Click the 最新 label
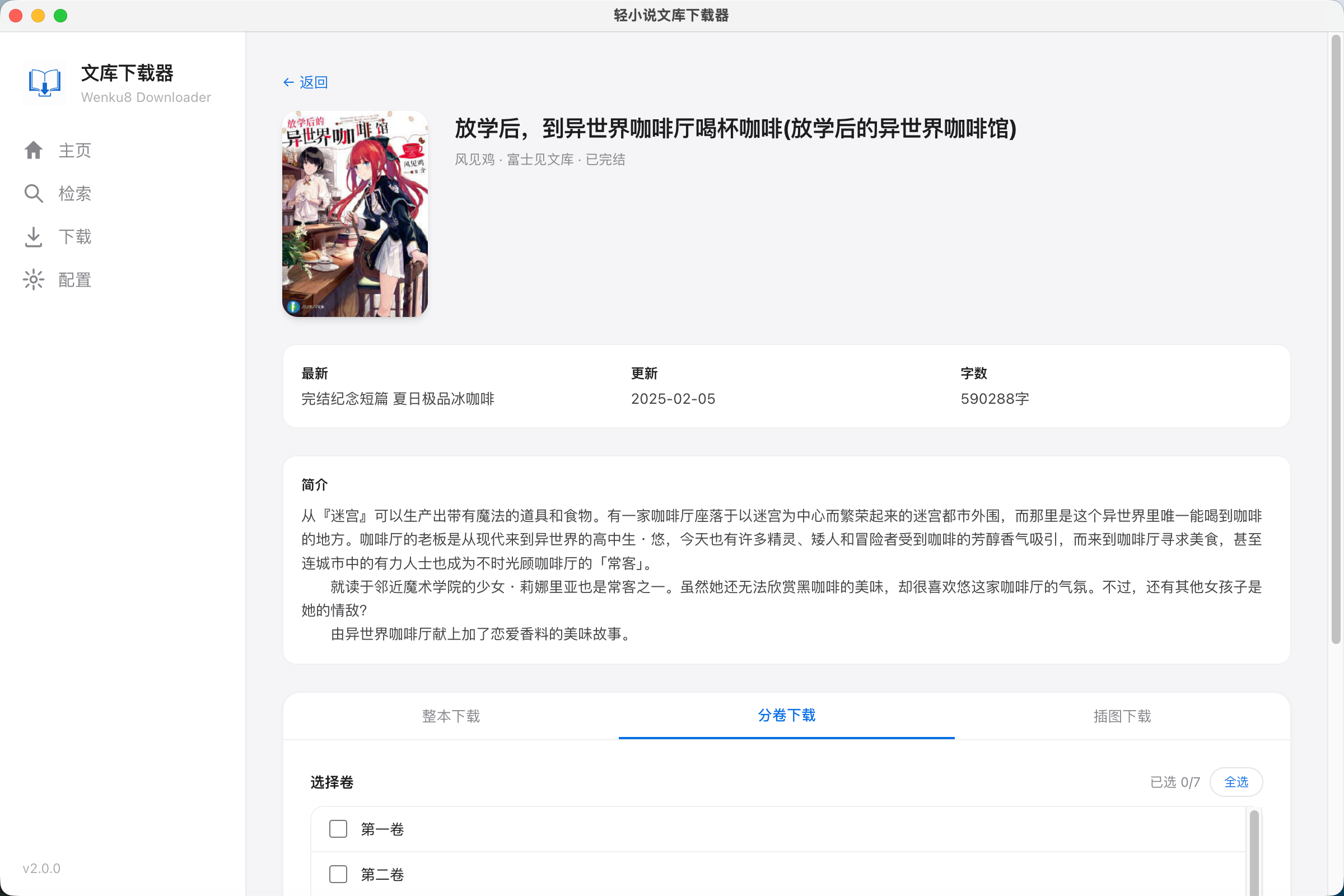This screenshot has width=1344, height=896. 314,374
